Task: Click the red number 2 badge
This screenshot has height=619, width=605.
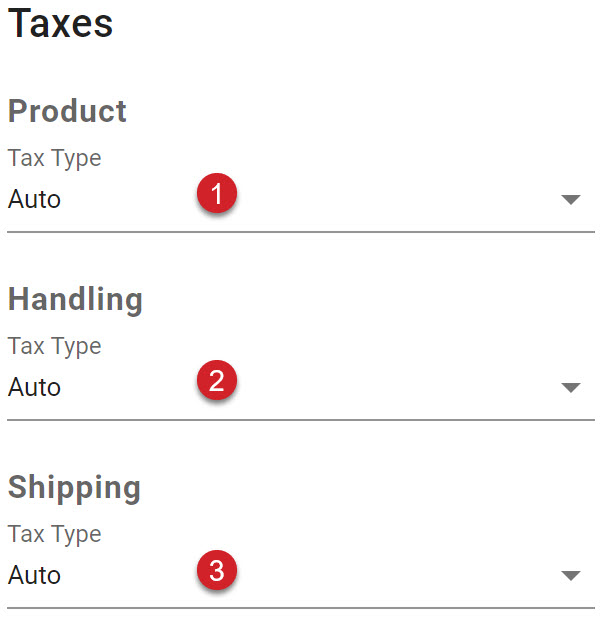Action: 217,380
